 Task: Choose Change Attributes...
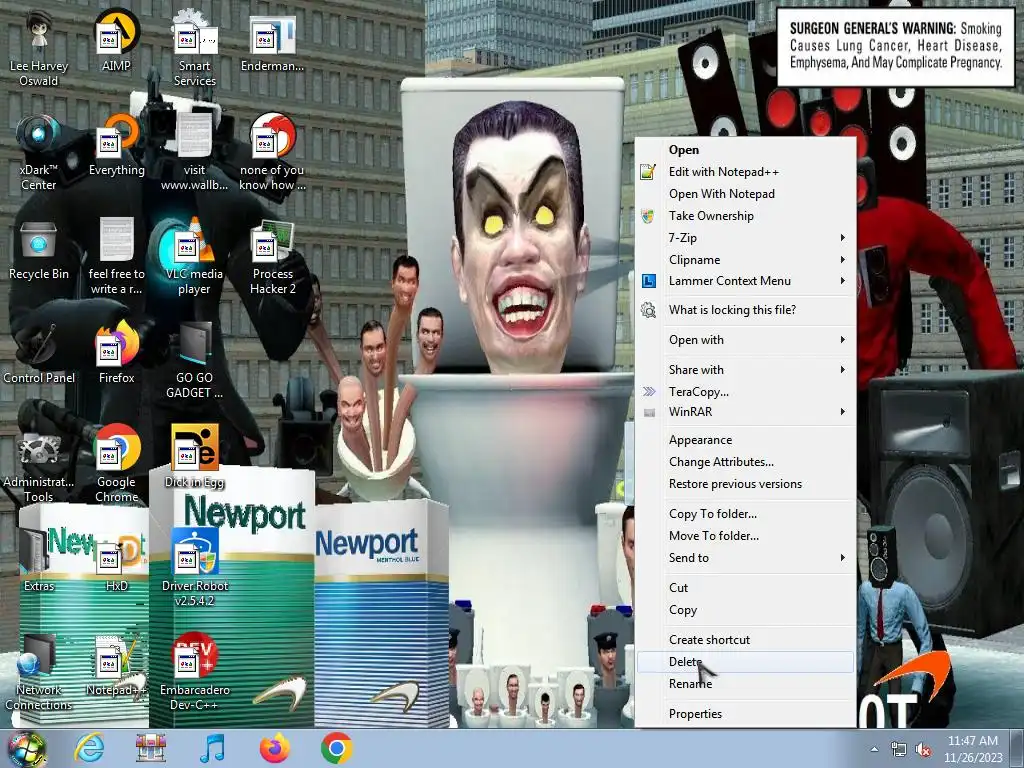click(745, 462)
